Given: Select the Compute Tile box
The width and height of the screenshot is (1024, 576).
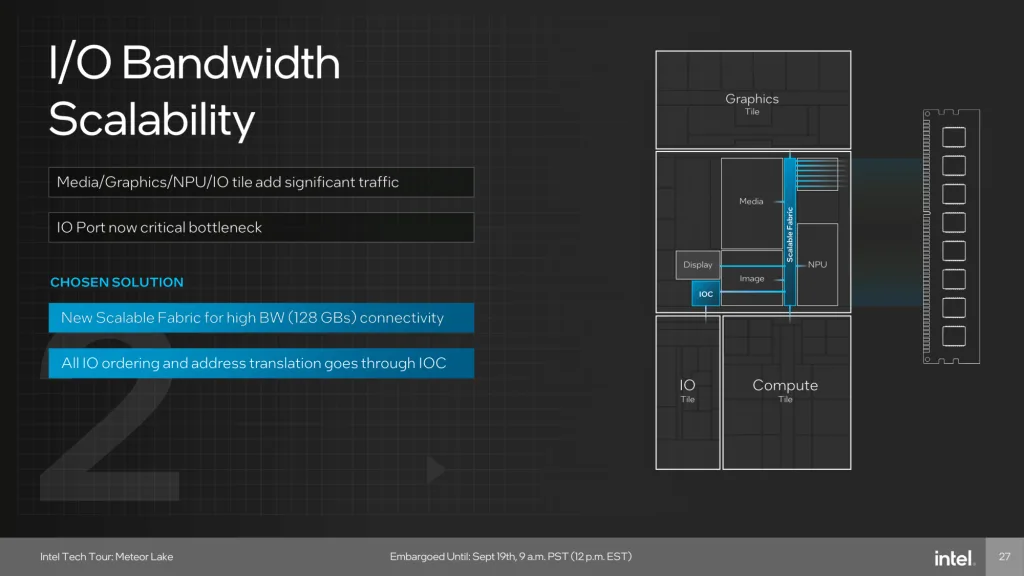Looking at the screenshot, I should tap(786, 391).
